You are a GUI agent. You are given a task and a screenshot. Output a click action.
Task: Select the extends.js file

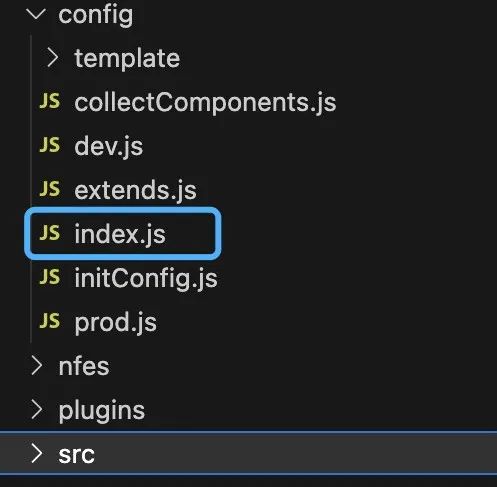coord(135,190)
